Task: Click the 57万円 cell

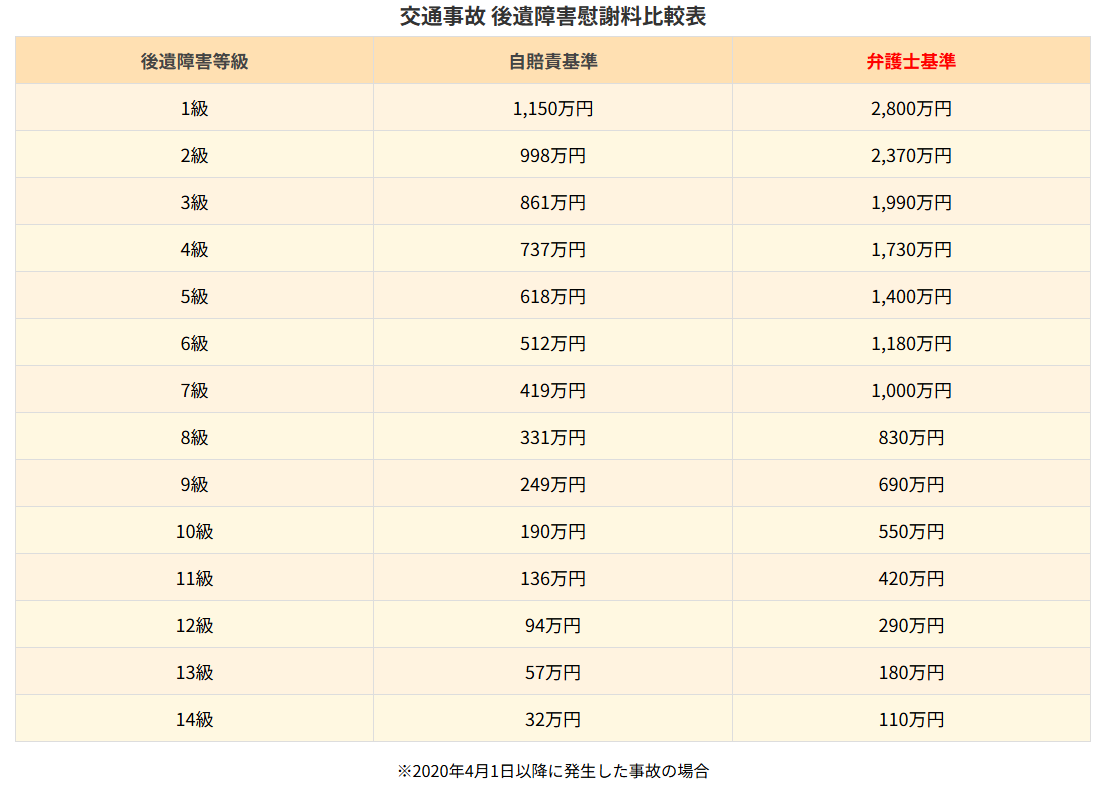Action: tap(553, 672)
